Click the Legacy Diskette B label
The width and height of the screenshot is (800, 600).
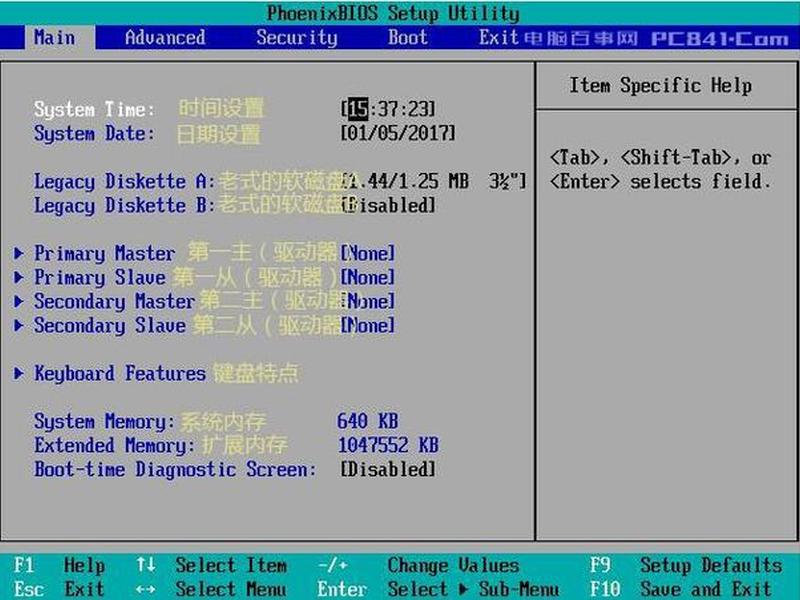coord(125,205)
